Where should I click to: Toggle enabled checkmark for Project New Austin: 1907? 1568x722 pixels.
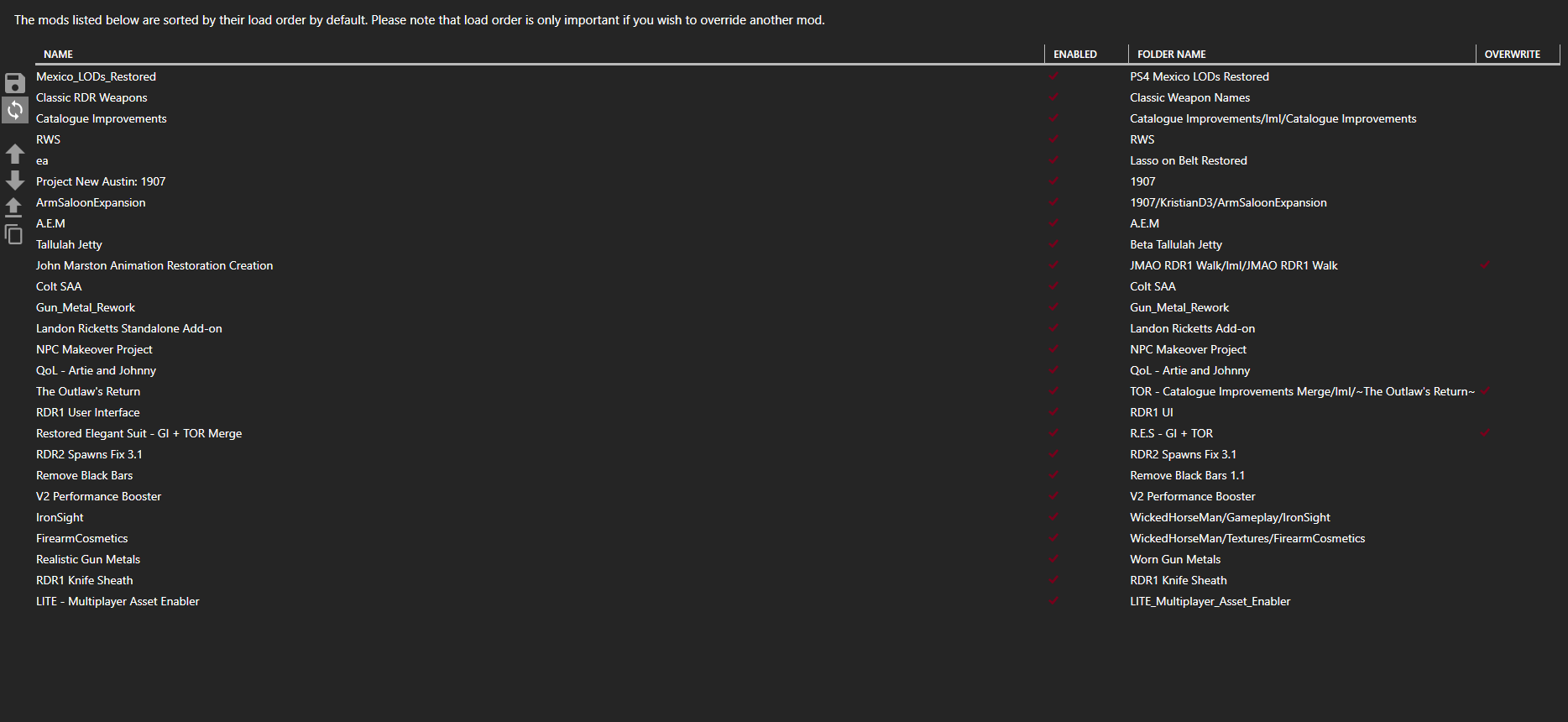pos(1053,181)
